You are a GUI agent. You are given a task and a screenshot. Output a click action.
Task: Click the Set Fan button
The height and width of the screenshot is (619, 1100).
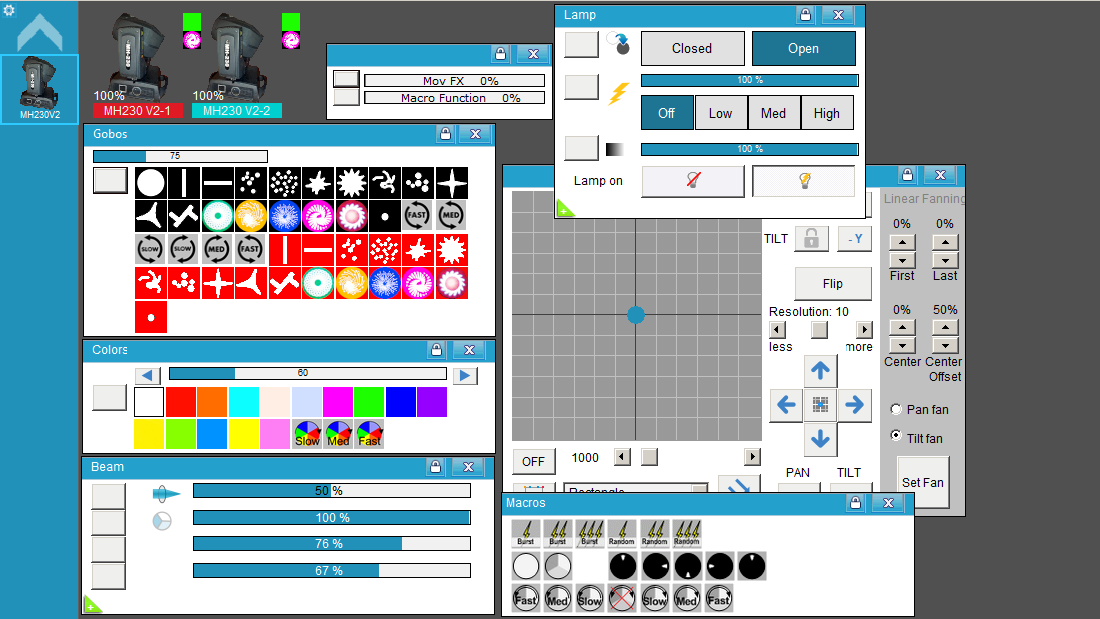tap(923, 482)
